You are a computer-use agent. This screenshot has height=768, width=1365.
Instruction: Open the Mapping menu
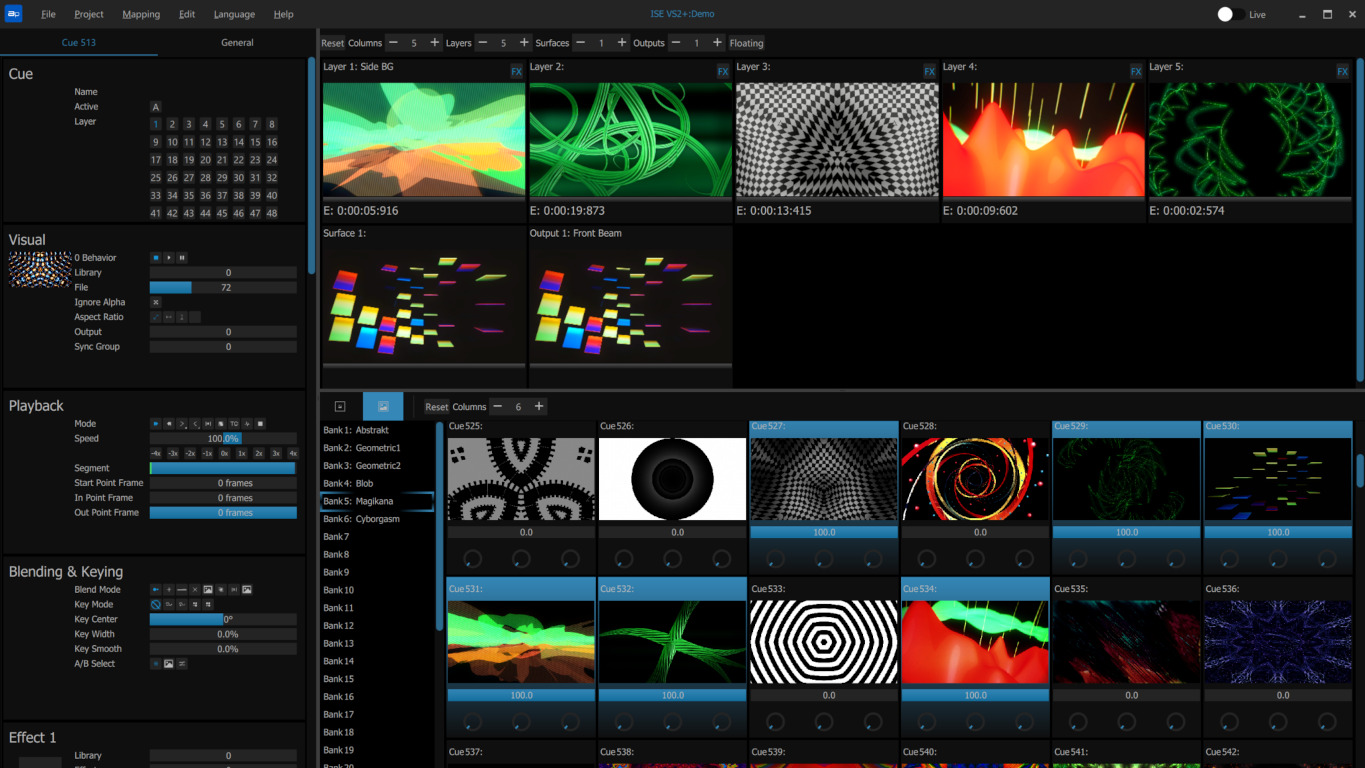141,14
